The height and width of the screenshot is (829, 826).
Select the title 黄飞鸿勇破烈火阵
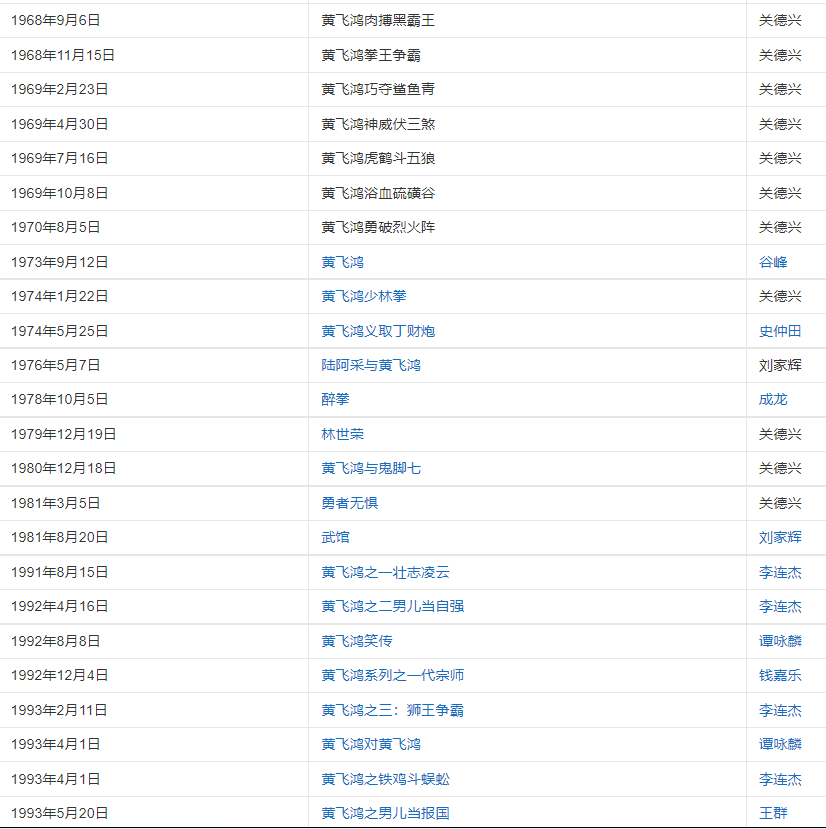378,227
